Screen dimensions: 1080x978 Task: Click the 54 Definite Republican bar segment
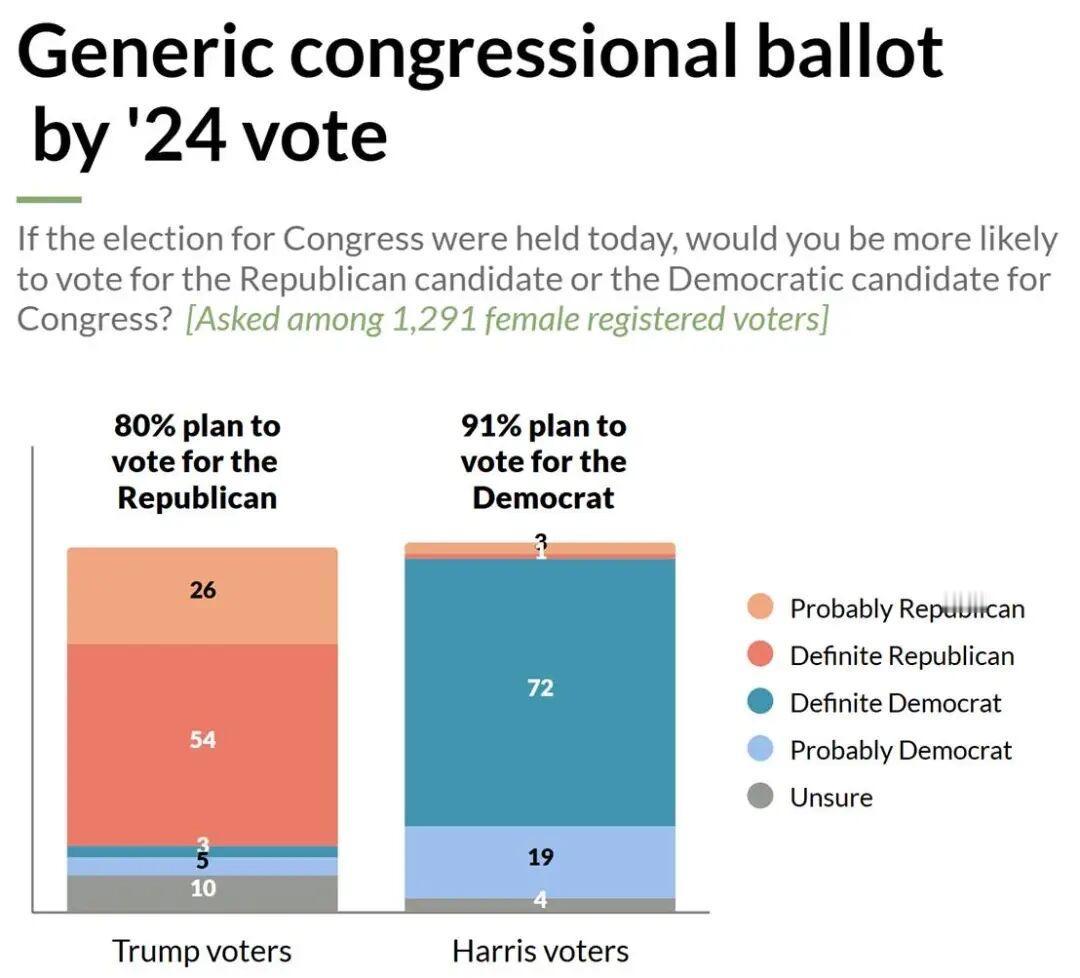click(202, 745)
